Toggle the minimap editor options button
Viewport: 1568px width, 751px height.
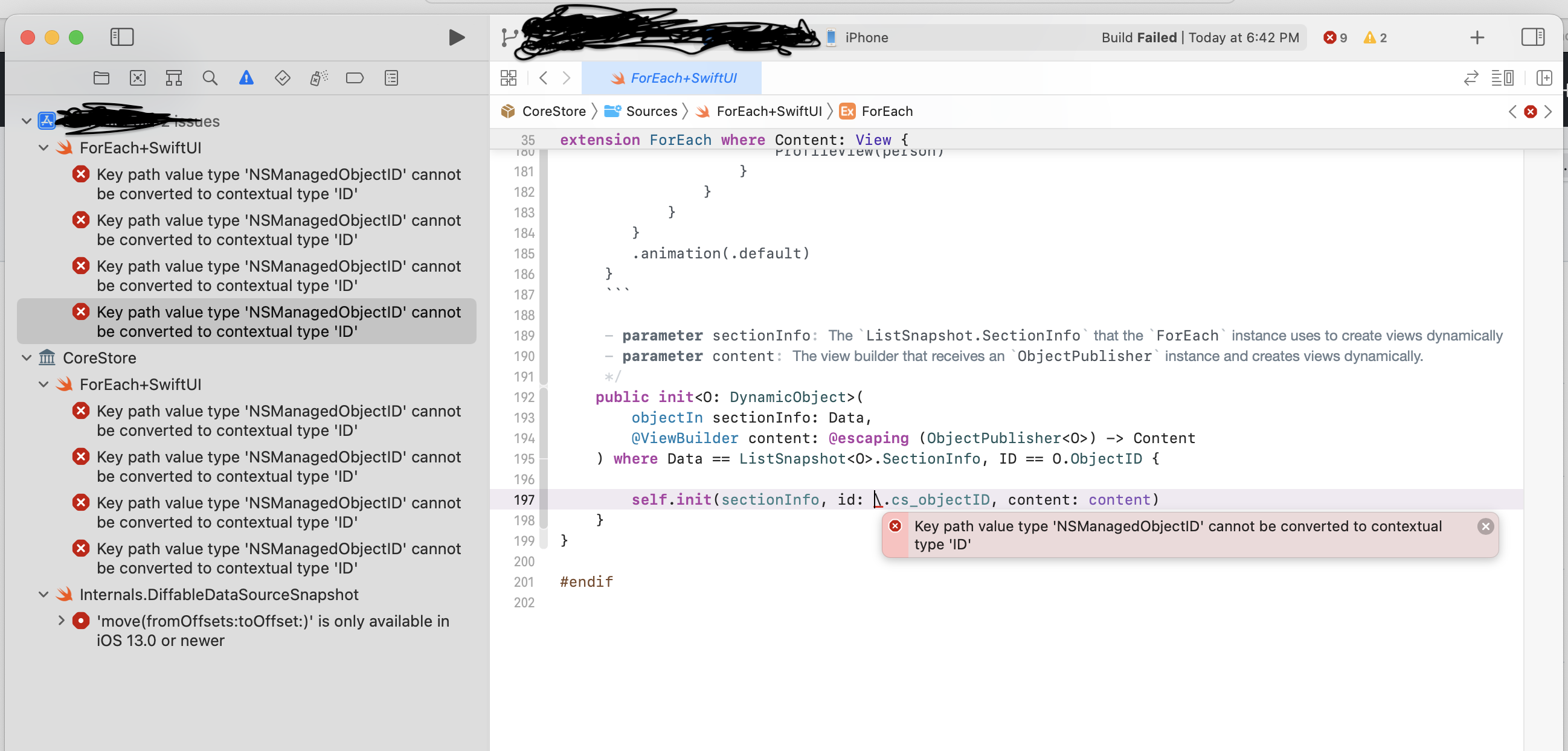1502,78
